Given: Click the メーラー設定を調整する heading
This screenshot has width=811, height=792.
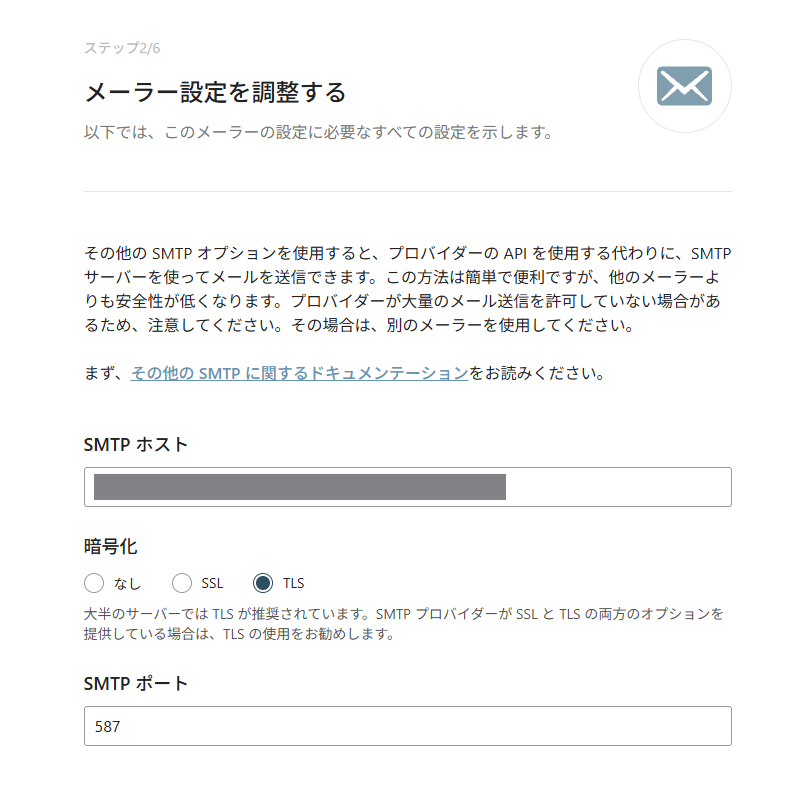Looking at the screenshot, I should coord(215,93).
